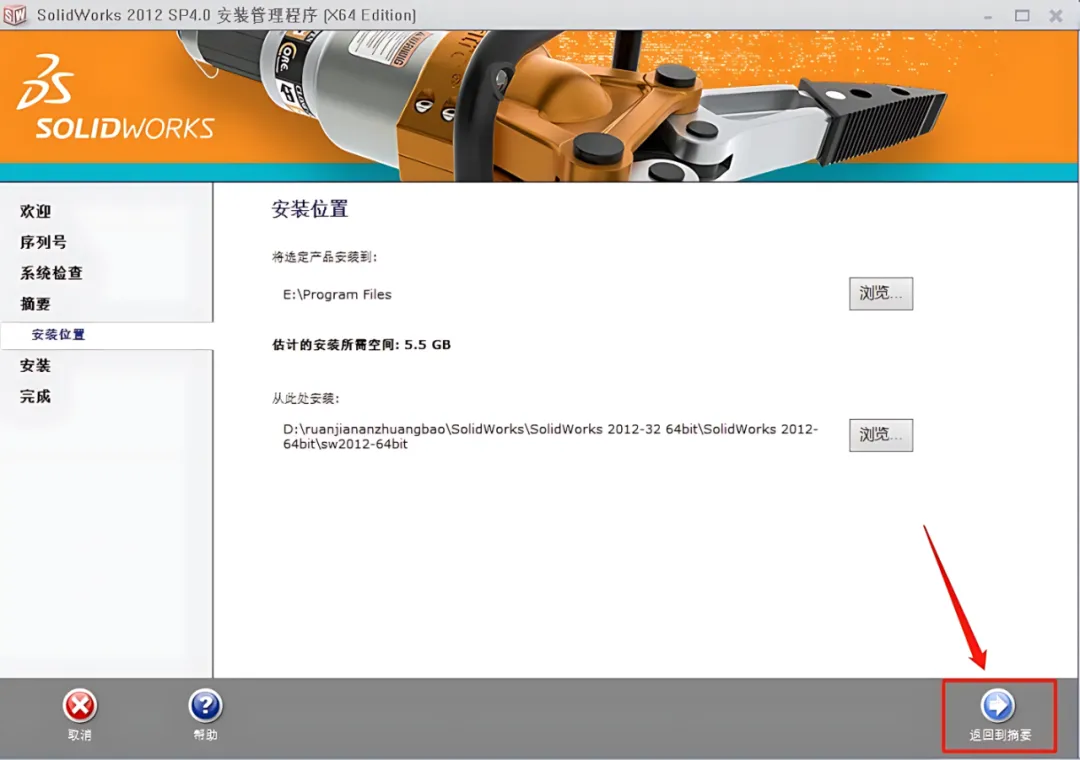This screenshot has height=760, width=1080.
Task: Close the installation manager window
Action: [x=1056, y=15]
